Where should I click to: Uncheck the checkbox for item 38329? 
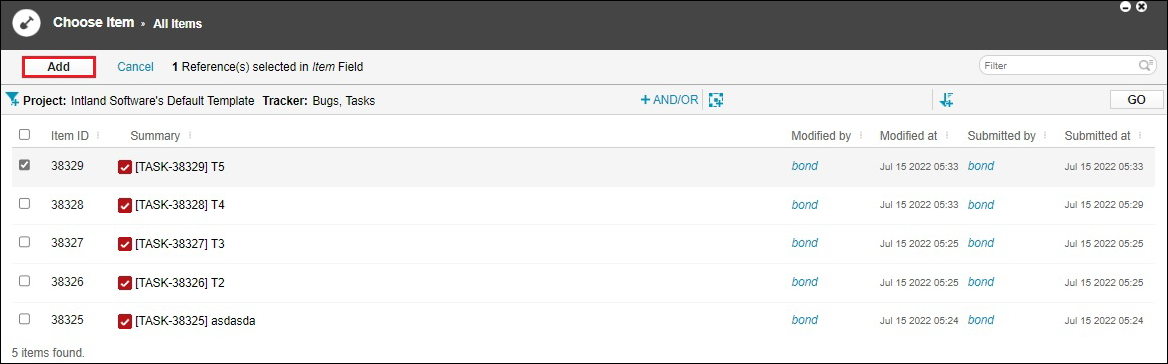[x=25, y=165]
